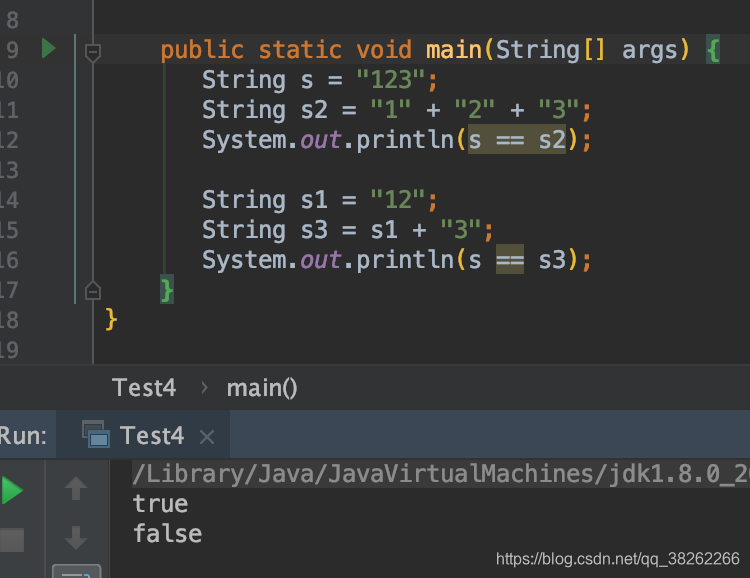The height and width of the screenshot is (578, 750).
Task: Click the variable s3 declaration on line 15
Action: [314, 230]
